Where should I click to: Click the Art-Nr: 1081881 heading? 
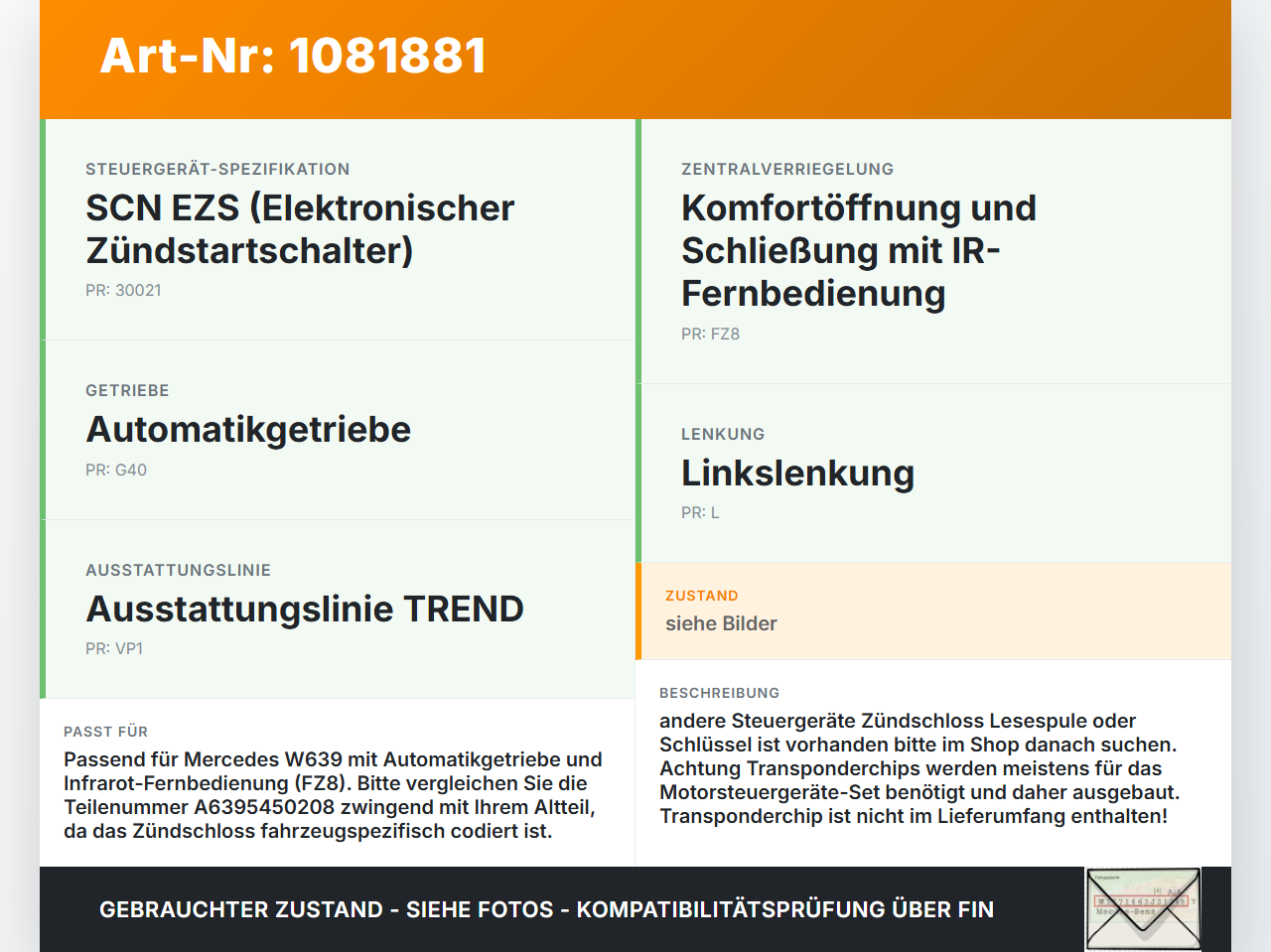click(x=293, y=56)
